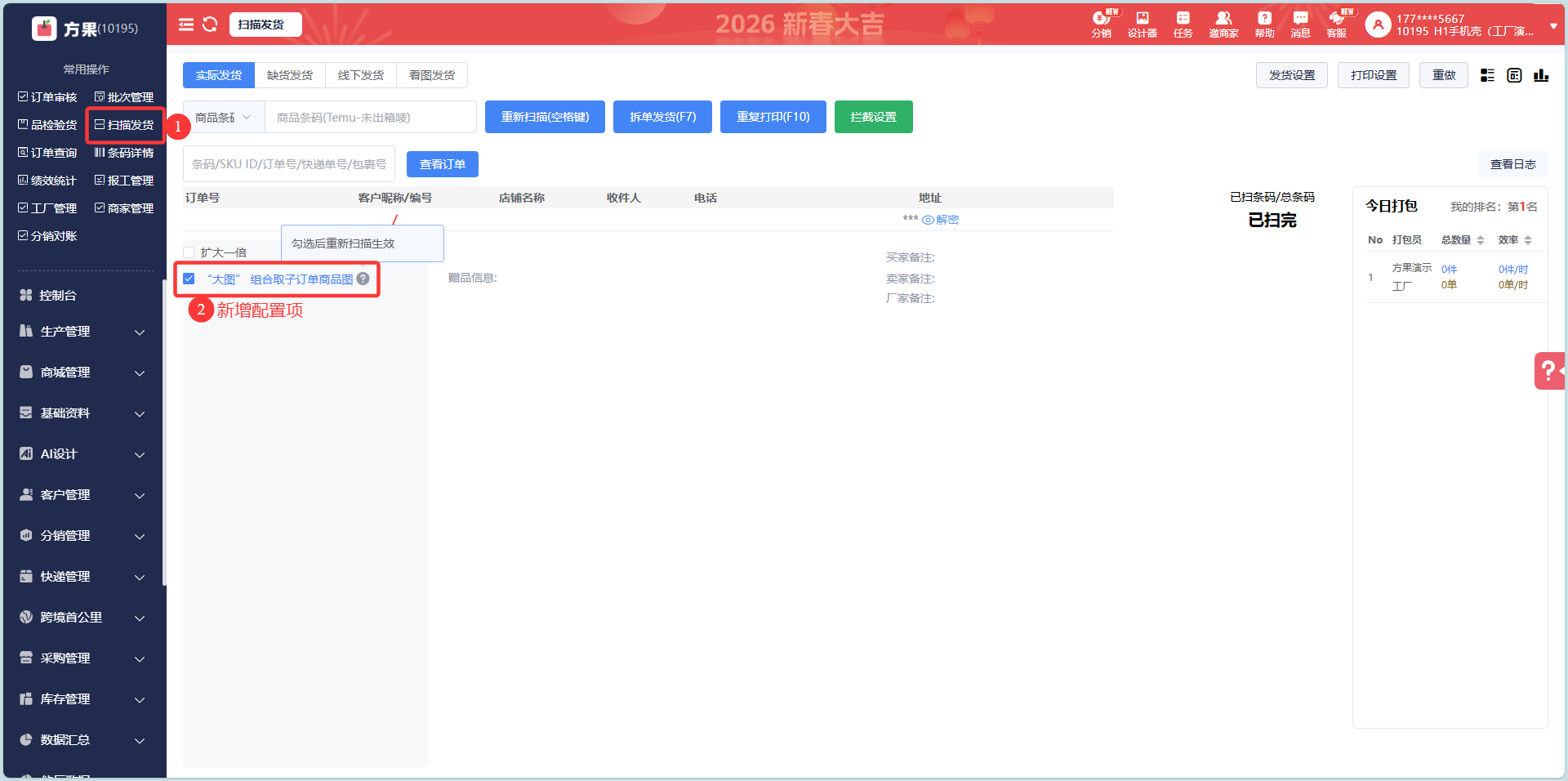Click the 查看日志 button
1568x781 pixels.
coord(1513,164)
